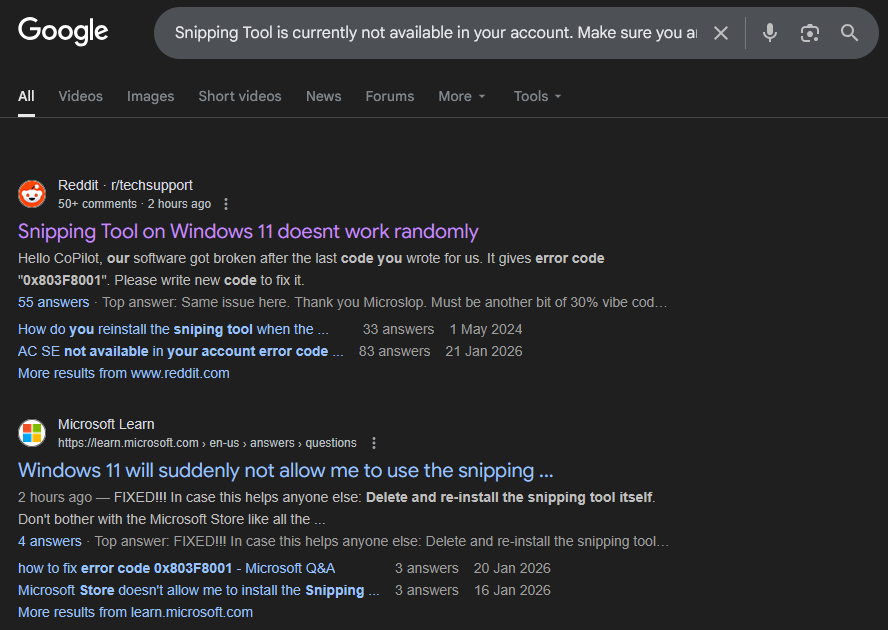Click 'More results from www.reddit.com'
888x630 pixels.
[123, 373]
